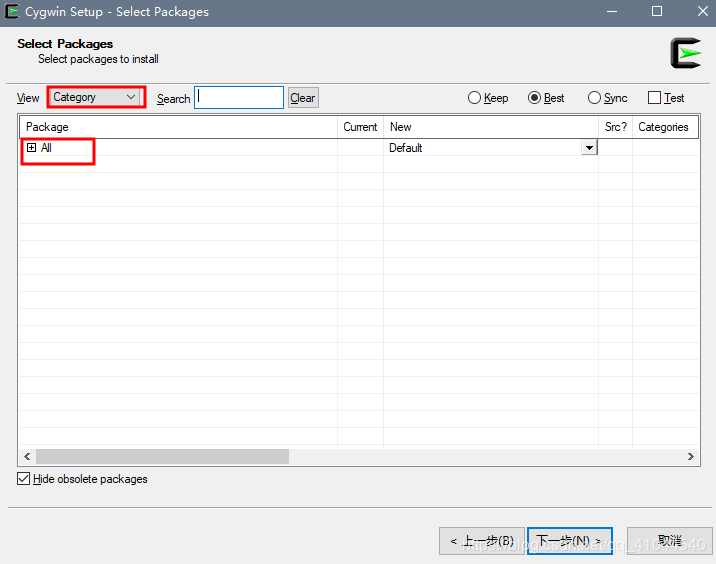Select the Keep radio button
Screen dimensions: 716x564
tap(474, 98)
